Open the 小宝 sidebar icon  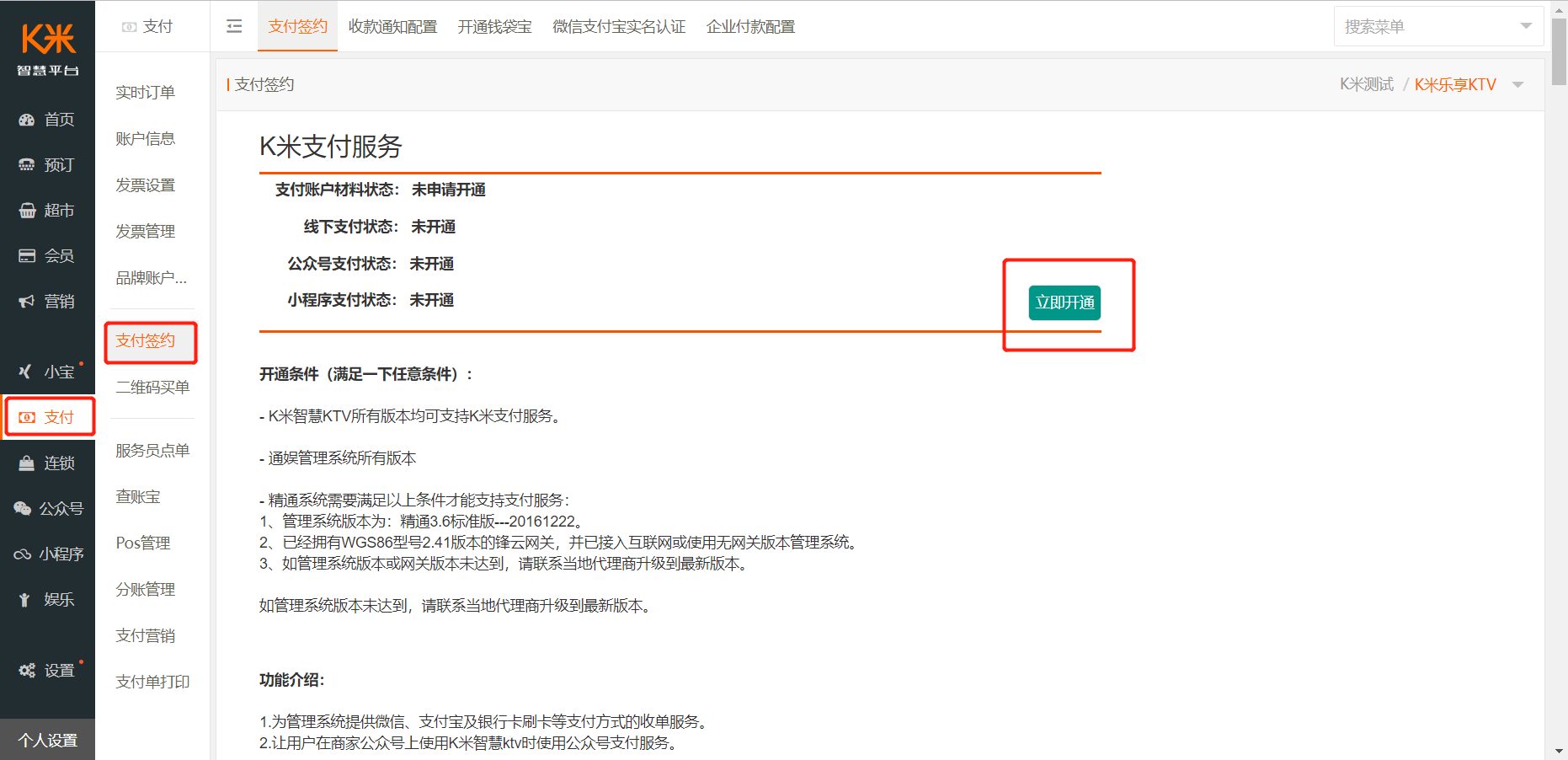coord(25,372)
